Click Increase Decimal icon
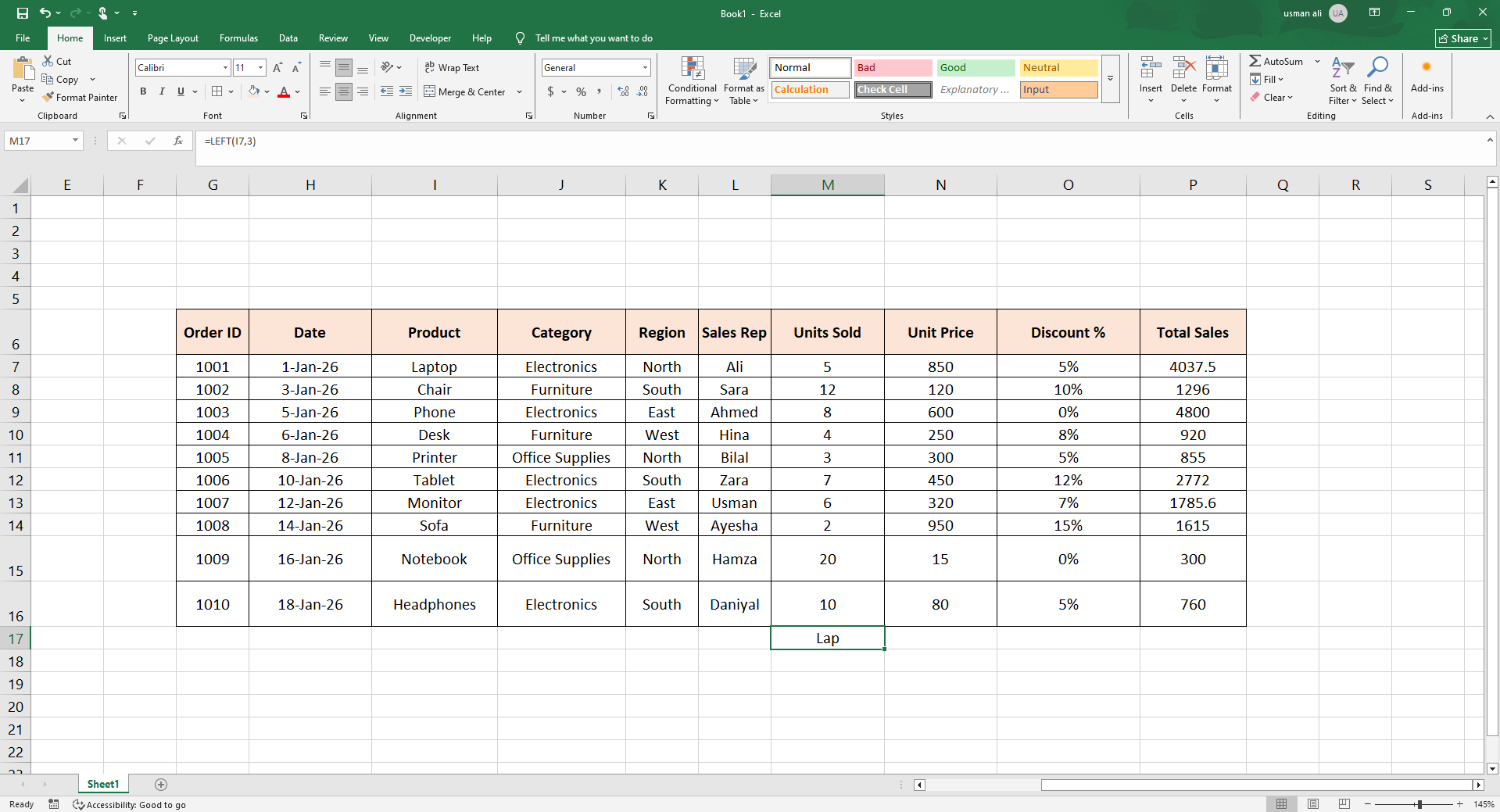 (624, 91)
